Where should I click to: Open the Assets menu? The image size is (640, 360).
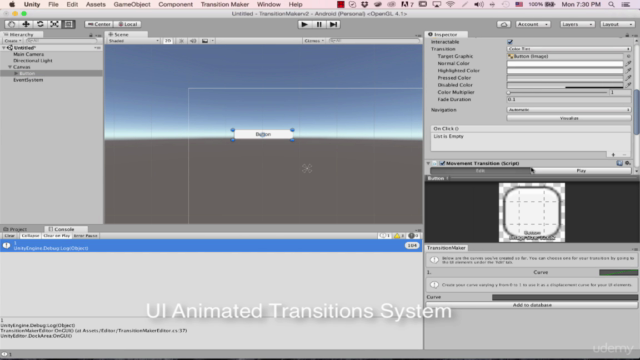pyautogui.click(x=96, y=4)
